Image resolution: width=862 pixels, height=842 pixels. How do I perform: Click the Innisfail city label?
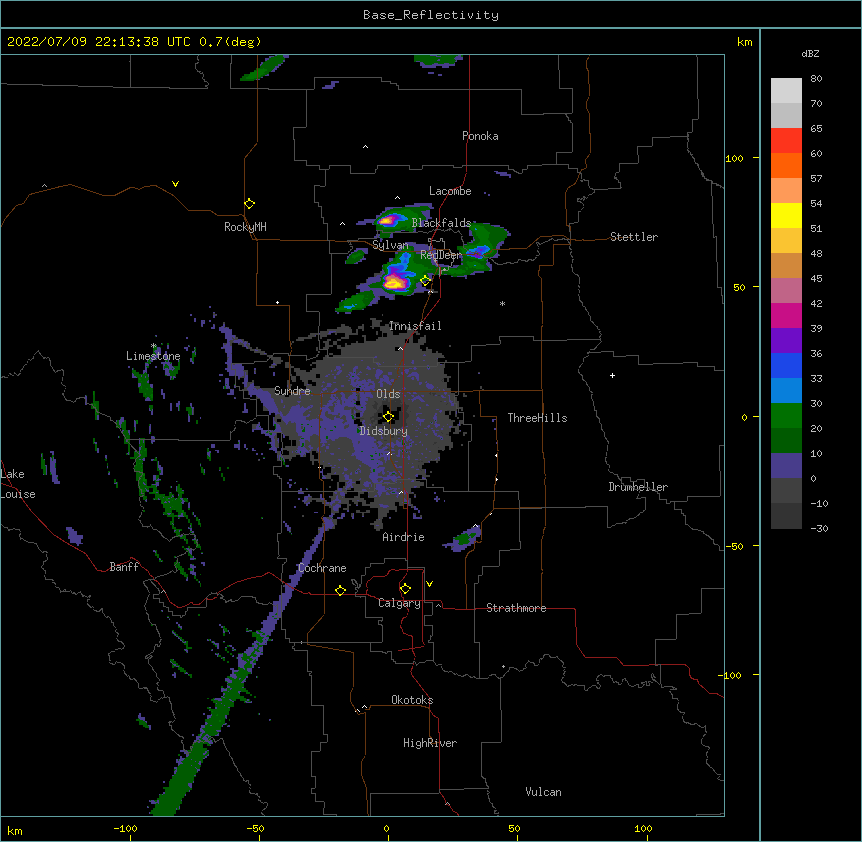[x=415, y=326]
